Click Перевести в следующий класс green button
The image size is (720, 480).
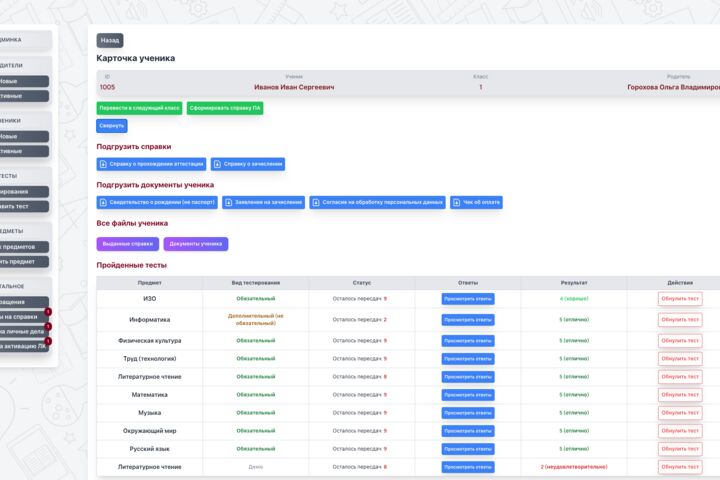139,108
